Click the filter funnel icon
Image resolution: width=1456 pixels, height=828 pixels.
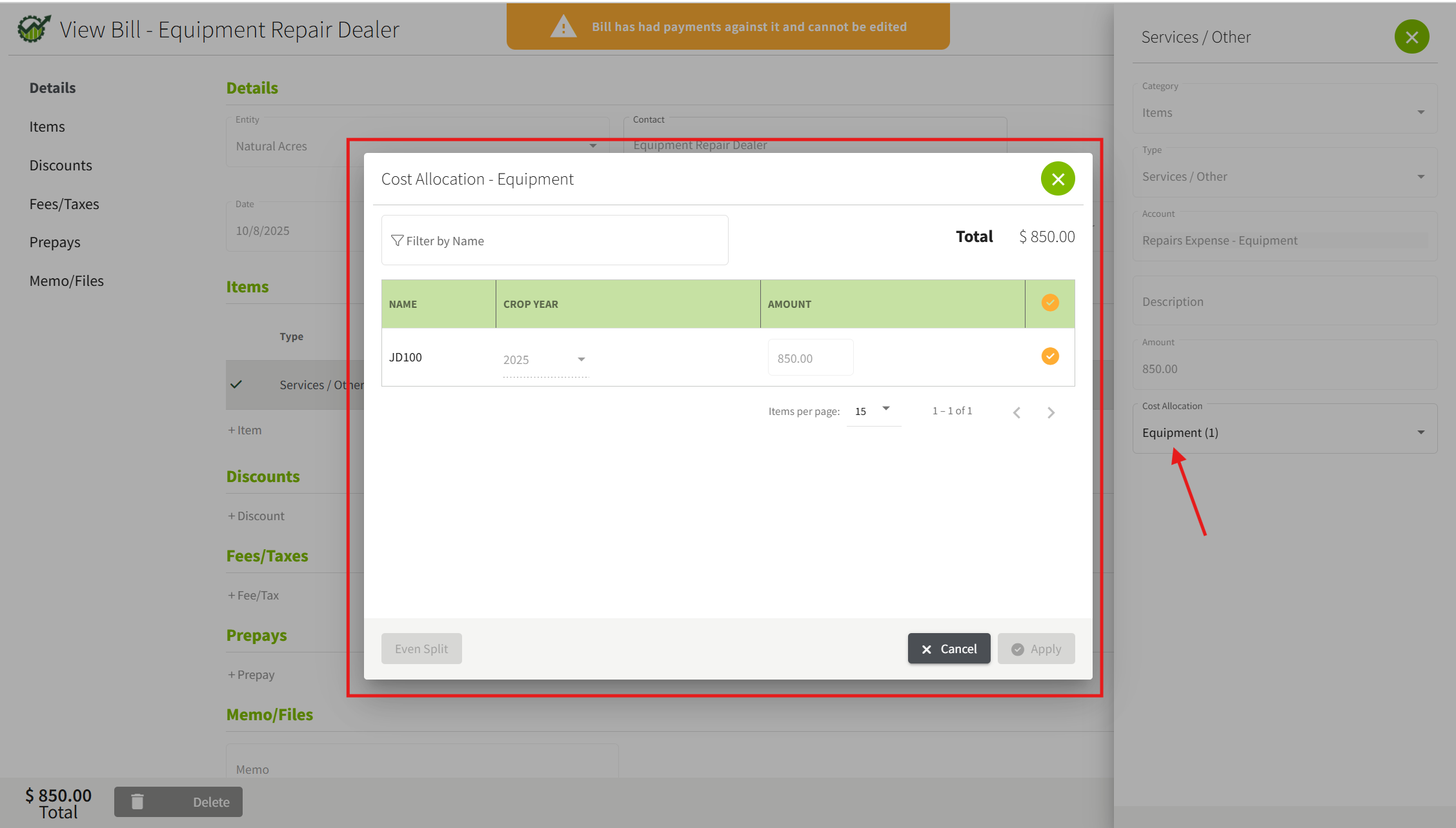coord(397,241)
